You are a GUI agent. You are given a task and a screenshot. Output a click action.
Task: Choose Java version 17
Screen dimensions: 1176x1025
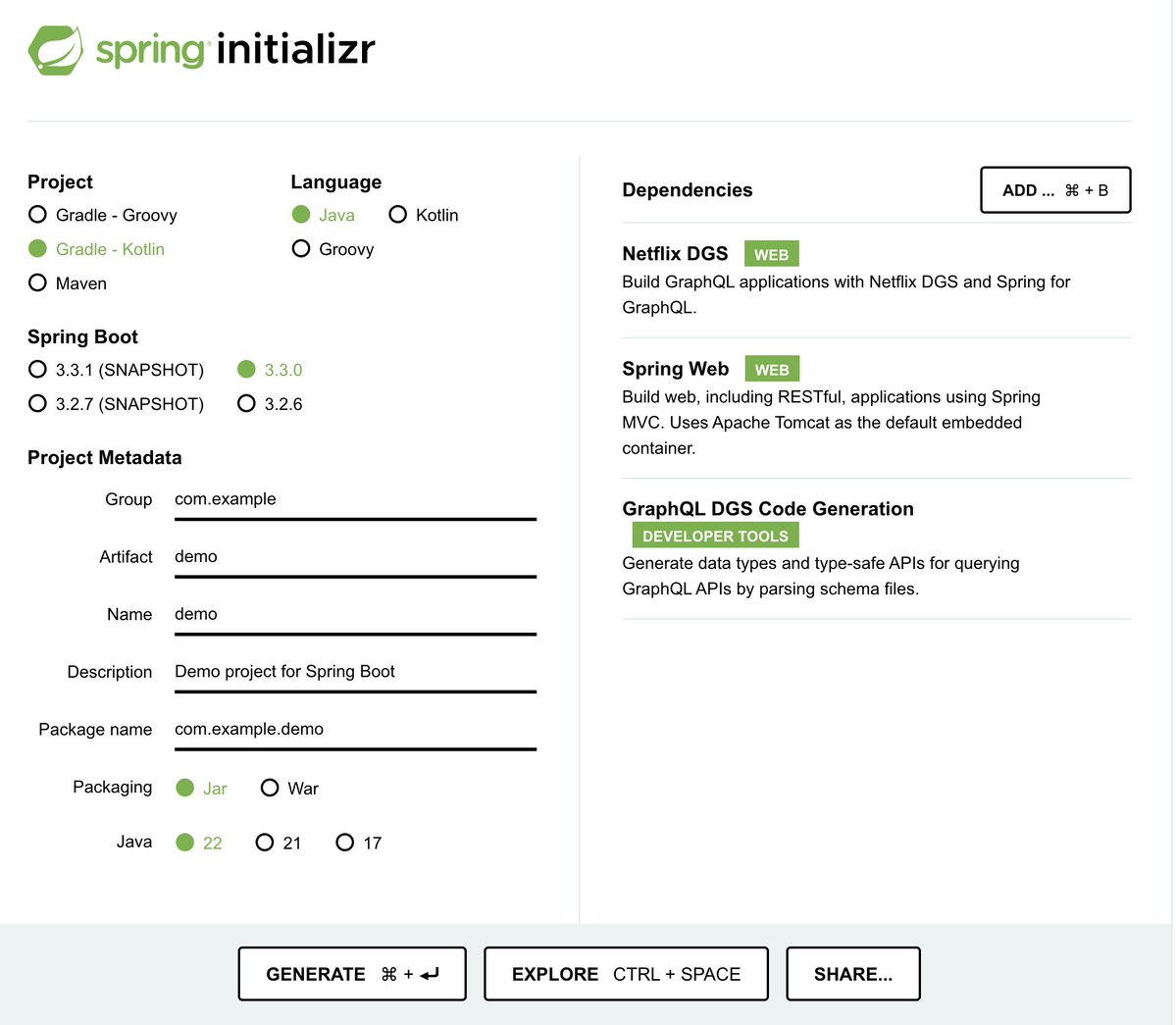(x=359, y=843)
